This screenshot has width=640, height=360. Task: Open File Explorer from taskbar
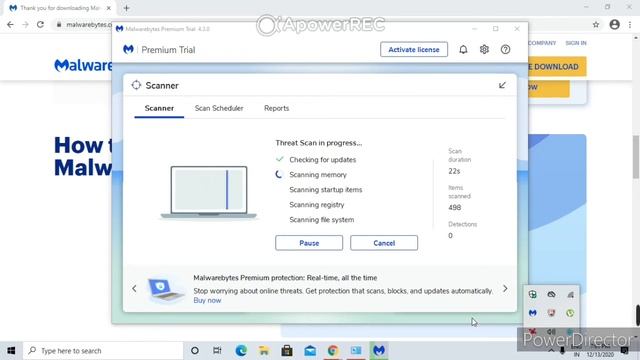click(x=264, y=351)
